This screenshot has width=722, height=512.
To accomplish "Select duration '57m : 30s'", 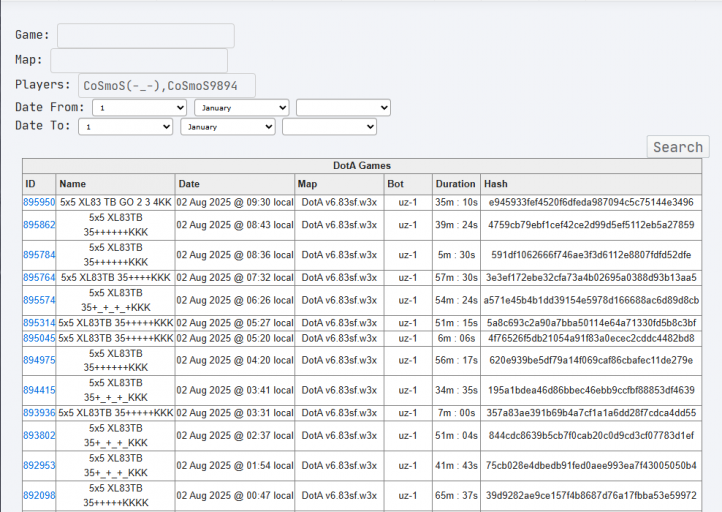I will click(456, 278).
